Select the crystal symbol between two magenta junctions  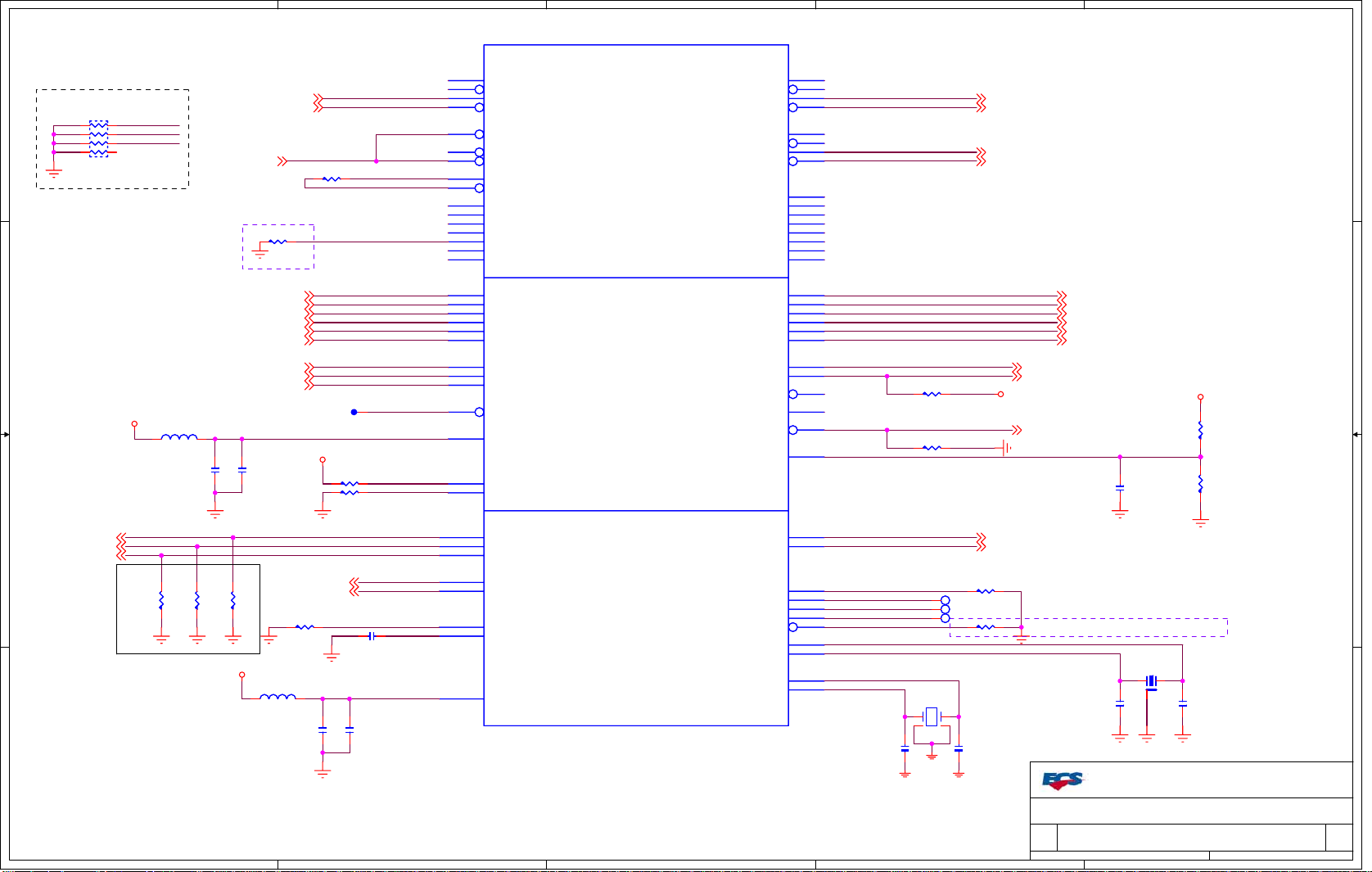(1151, 681)
